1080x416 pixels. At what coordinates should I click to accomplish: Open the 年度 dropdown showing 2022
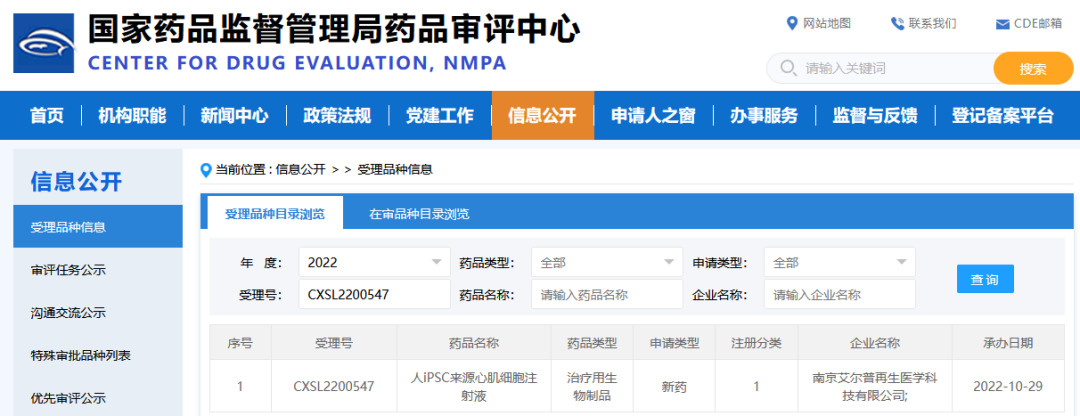point(375,262)
